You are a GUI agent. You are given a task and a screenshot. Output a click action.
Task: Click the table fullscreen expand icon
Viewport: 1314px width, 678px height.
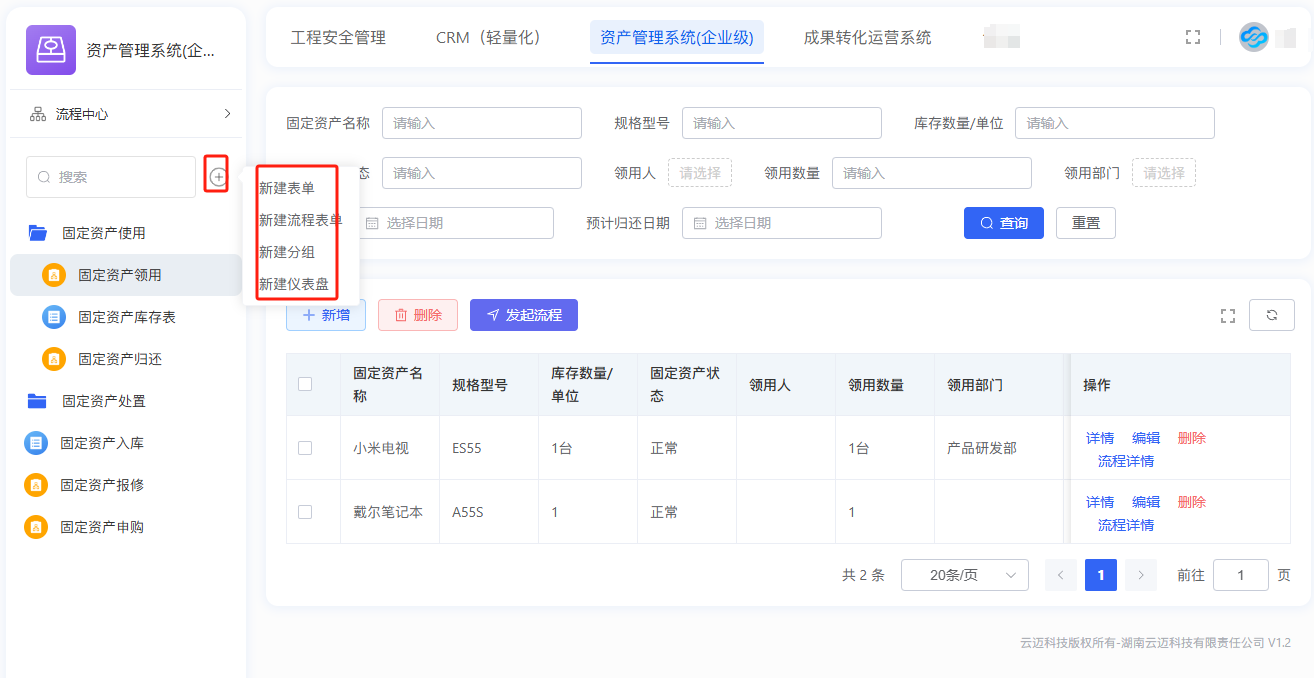(x=1228, y=316)
